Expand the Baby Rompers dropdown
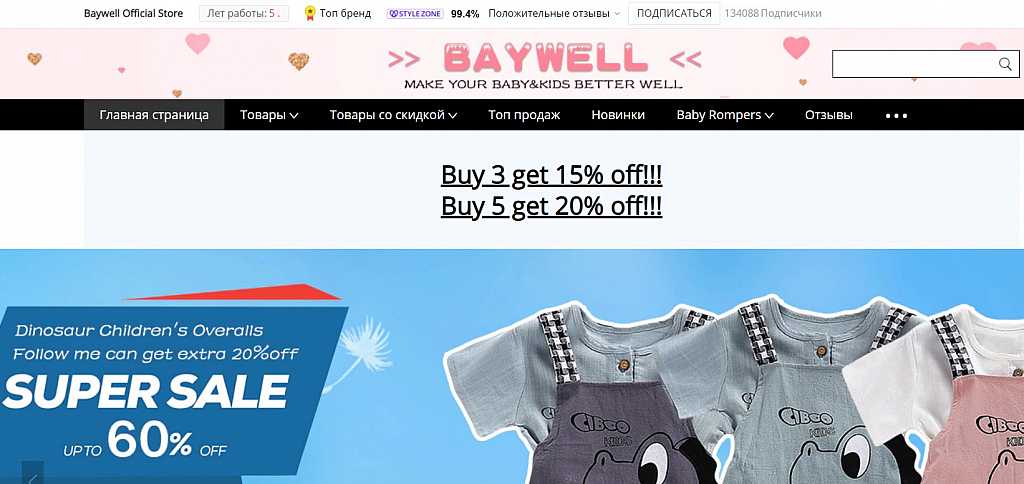Image resolution: width=1024 pixels, height=484 pixels. (725, 115)
